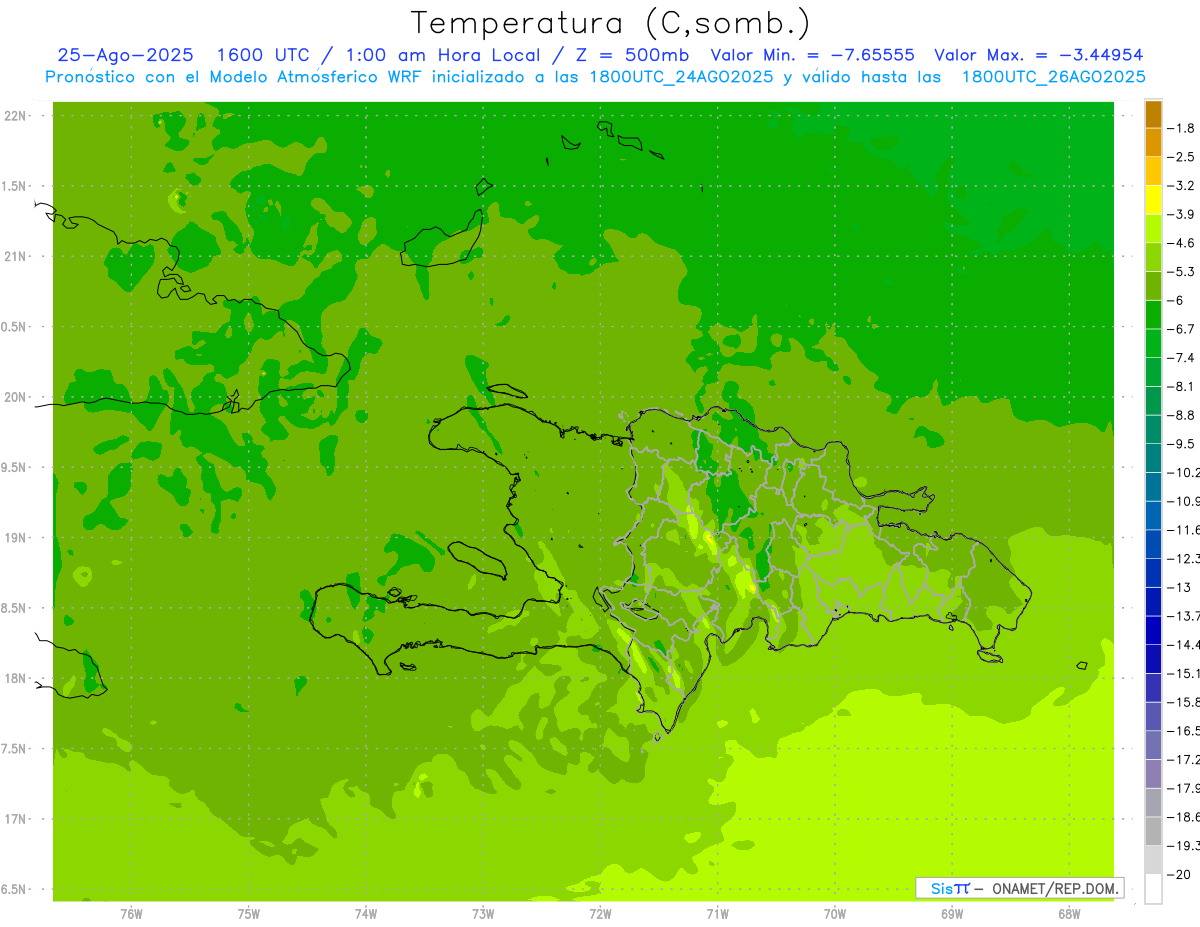This screenshot has width=1200, height=927.
Task: Click the "19N" latitude label
Action: pyautogui.click(x=16, y=538)
